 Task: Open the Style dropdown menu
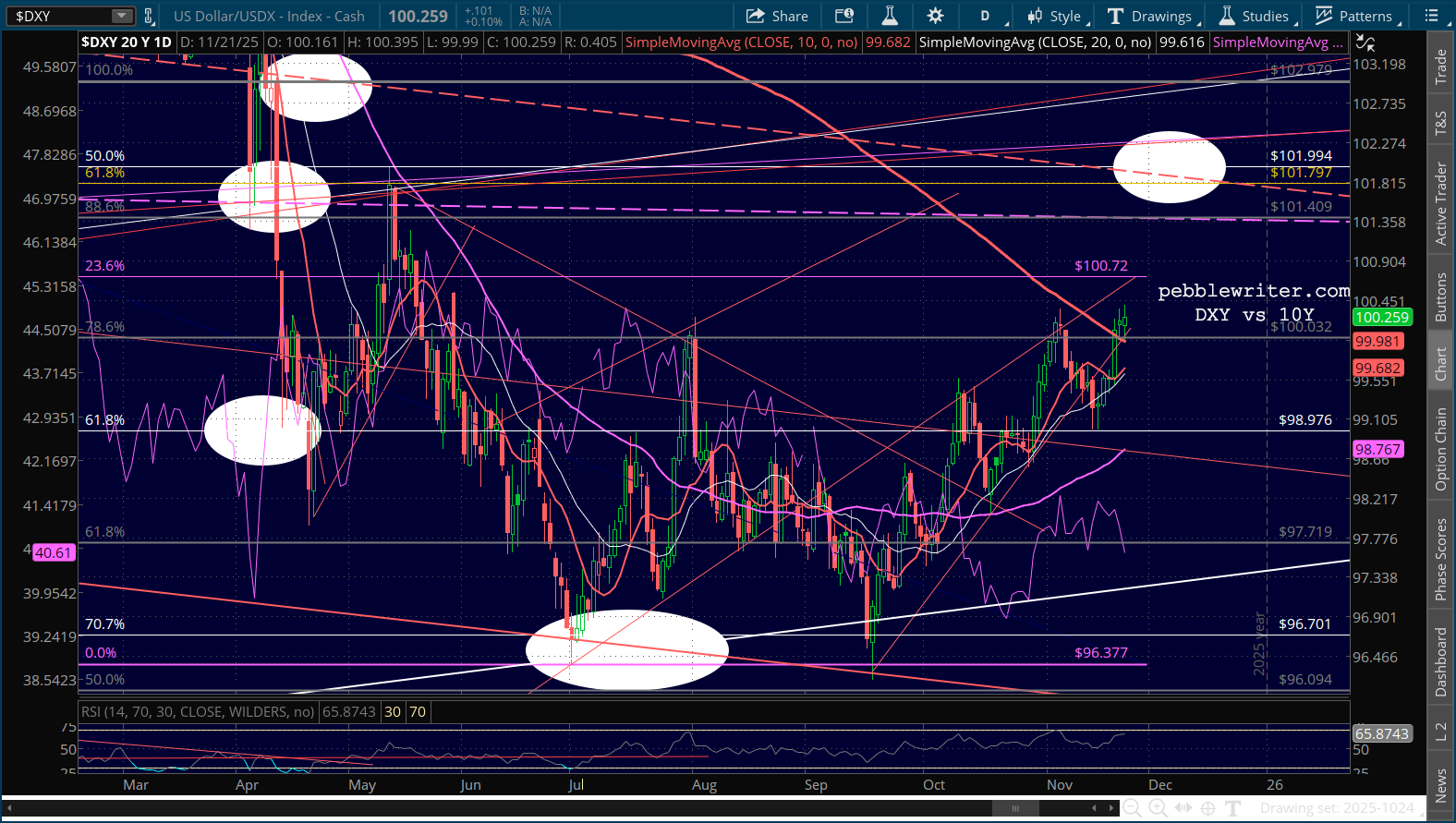tap(1056, 16)
